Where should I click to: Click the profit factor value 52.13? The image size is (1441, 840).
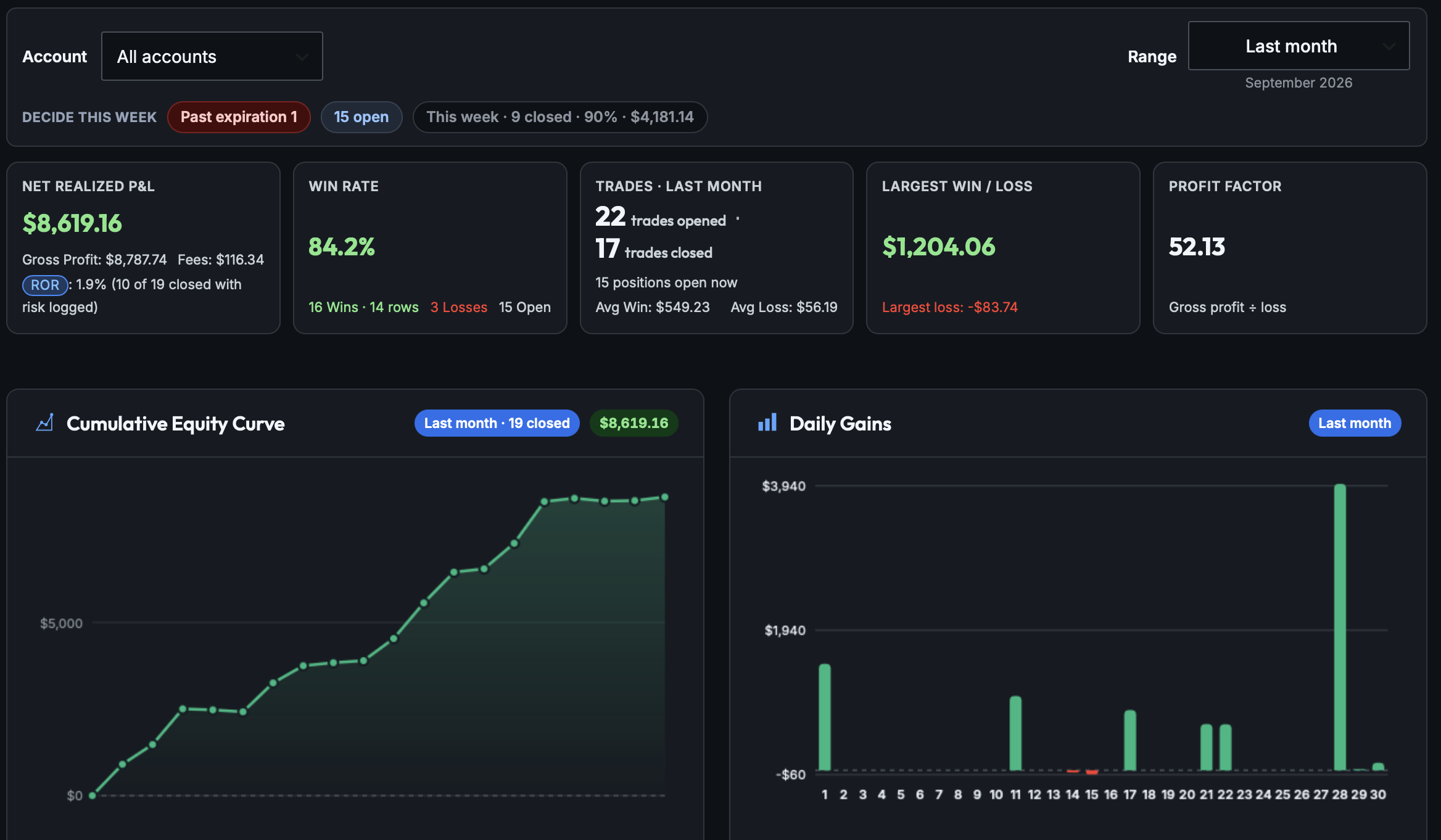[1197, 247]
